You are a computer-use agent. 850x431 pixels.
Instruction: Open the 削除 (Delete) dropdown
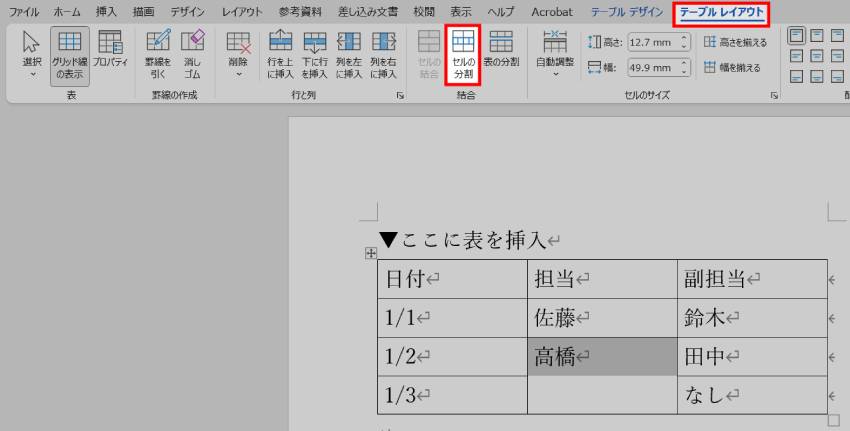[238, 54]
